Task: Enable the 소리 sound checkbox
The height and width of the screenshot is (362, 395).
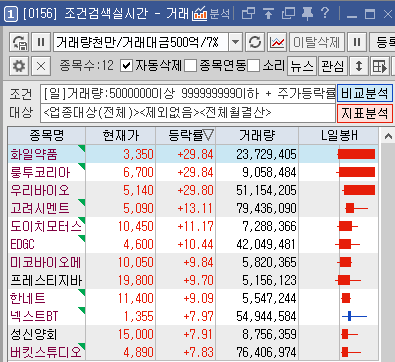Action: [254, 66]
